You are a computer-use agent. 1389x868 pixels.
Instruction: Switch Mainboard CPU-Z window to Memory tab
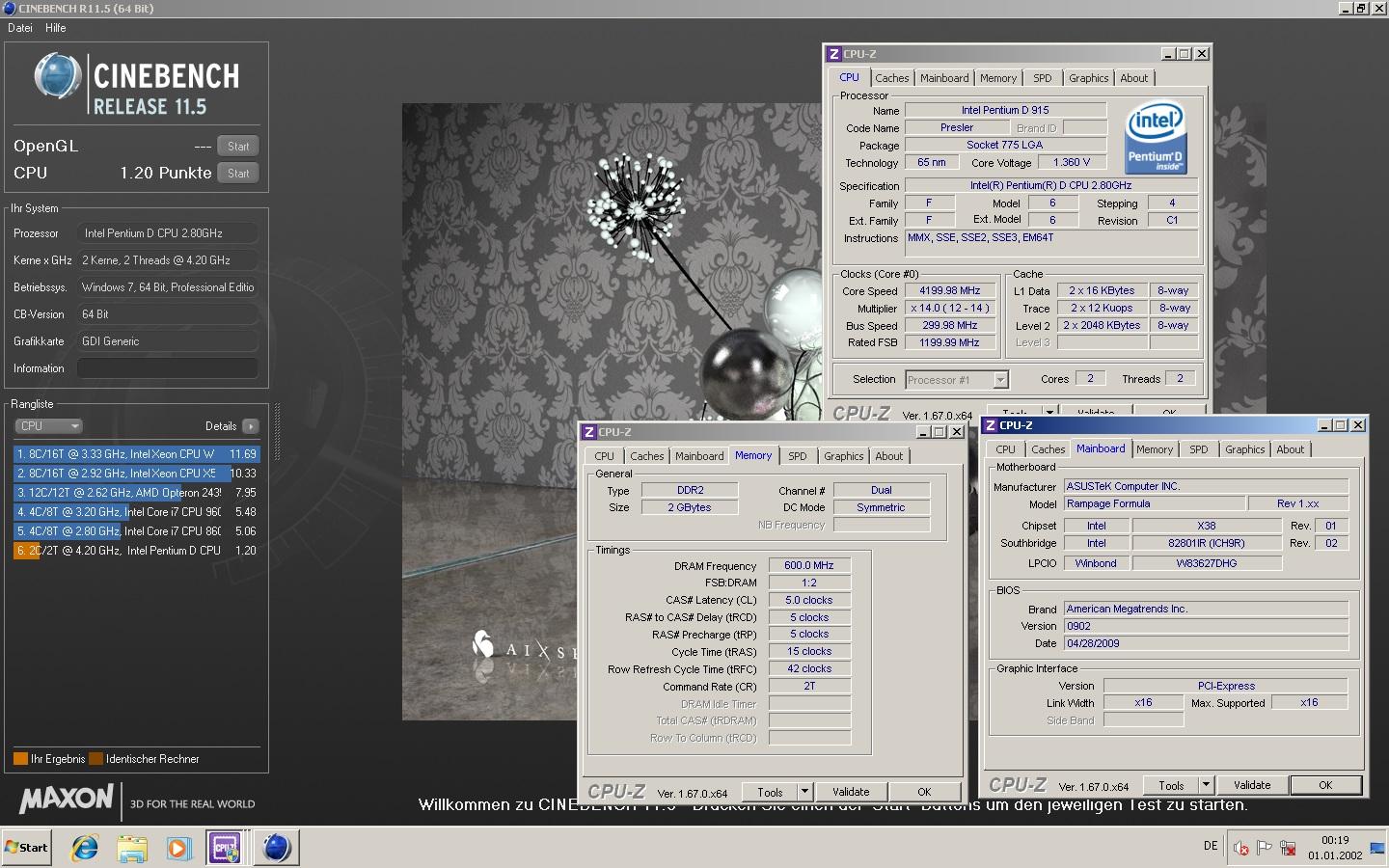[x=1155, y=450]
